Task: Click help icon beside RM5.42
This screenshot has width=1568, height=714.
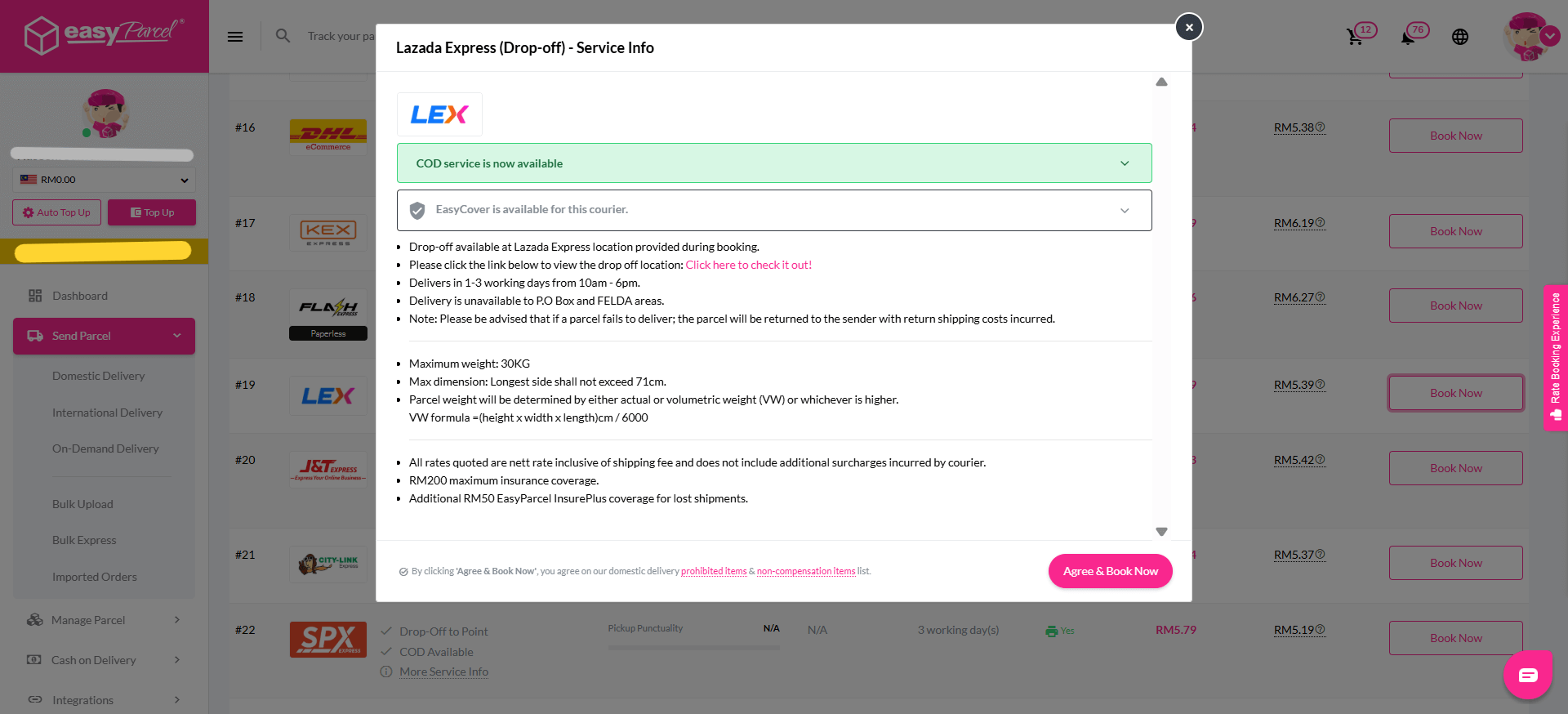Action: click(1321, 460)
